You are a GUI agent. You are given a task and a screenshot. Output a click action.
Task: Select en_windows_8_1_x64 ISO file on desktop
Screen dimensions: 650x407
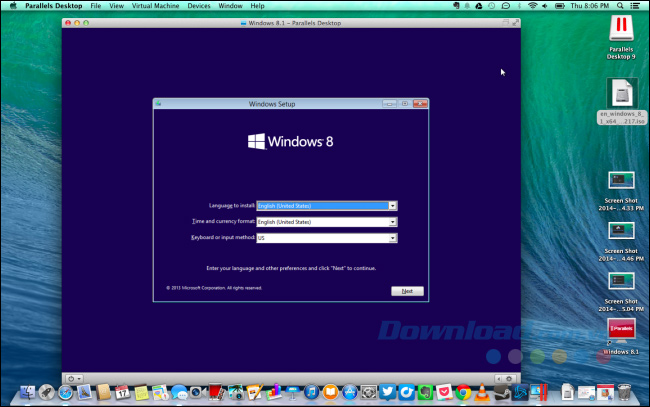pyautogui.click(x=621, y=93)
